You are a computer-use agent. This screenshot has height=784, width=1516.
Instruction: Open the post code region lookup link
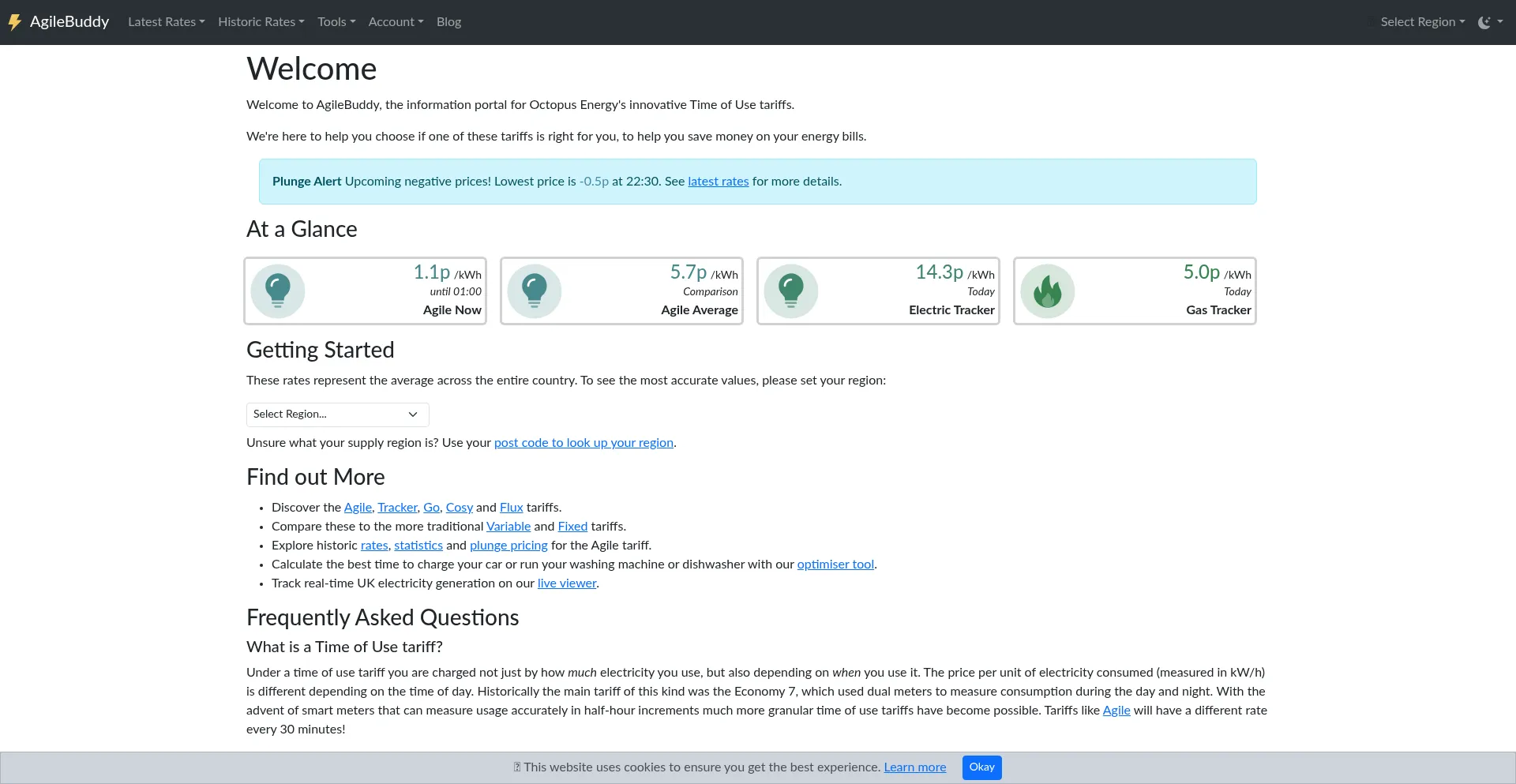584,443
